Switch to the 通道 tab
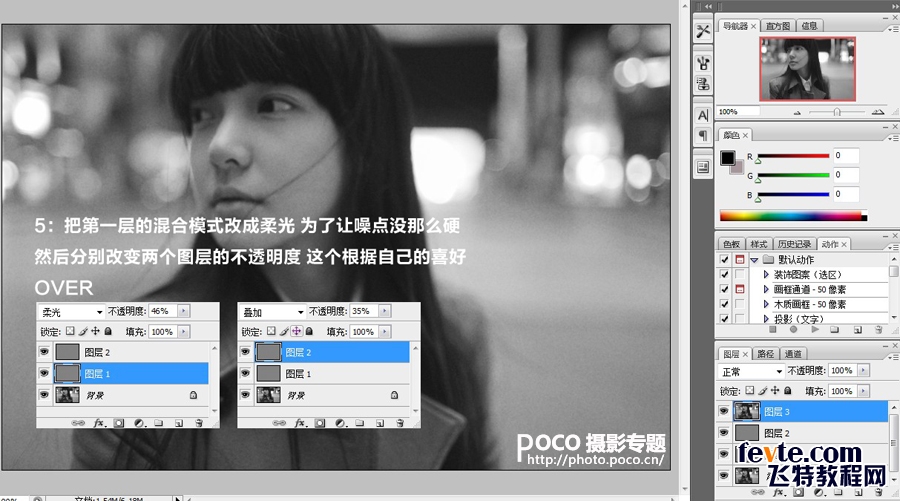This screenshot has height=501, width=900. [793, 354]
